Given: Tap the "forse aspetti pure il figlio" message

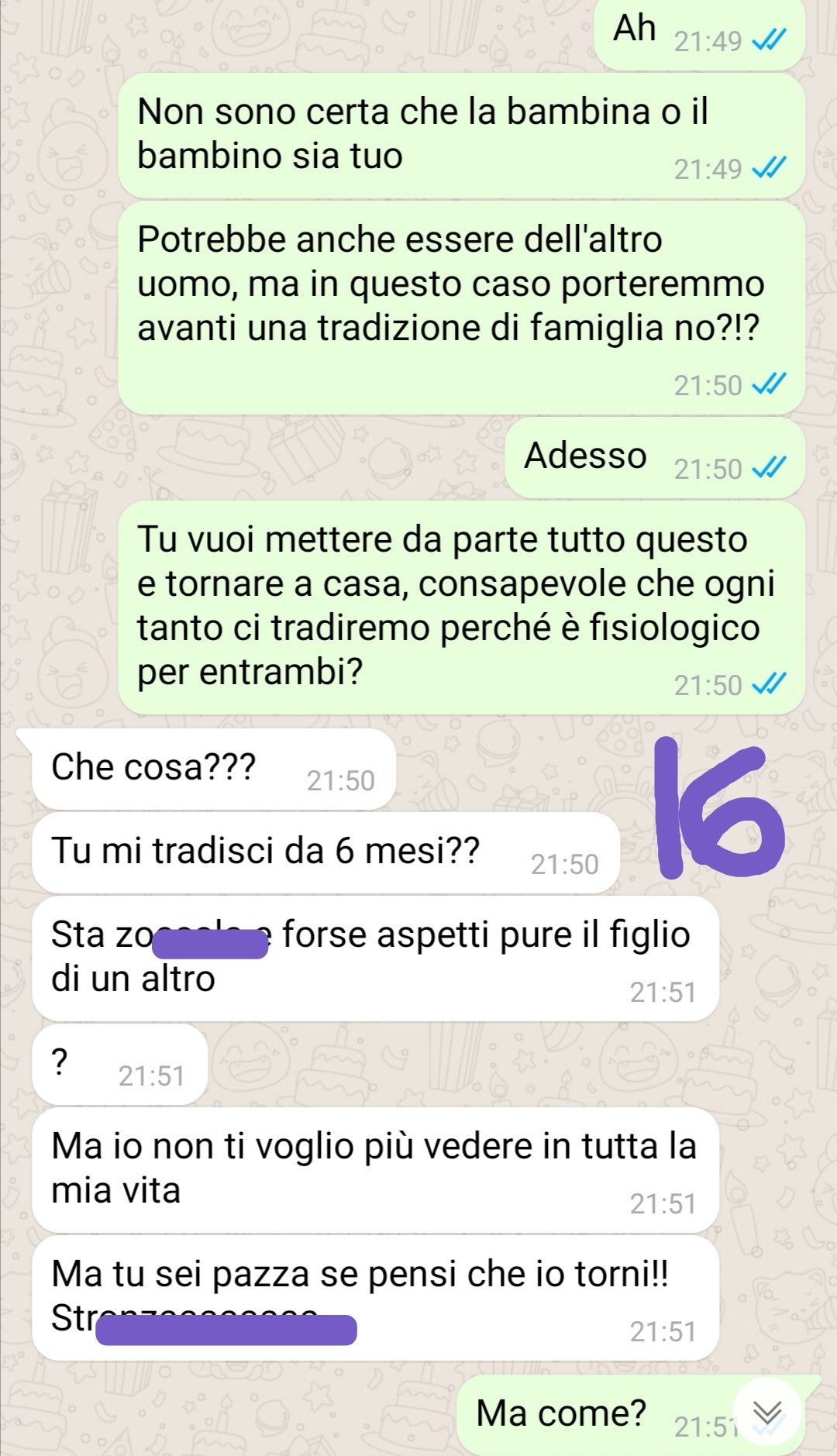Looking at the screenshot, I should tap(375, 958).
